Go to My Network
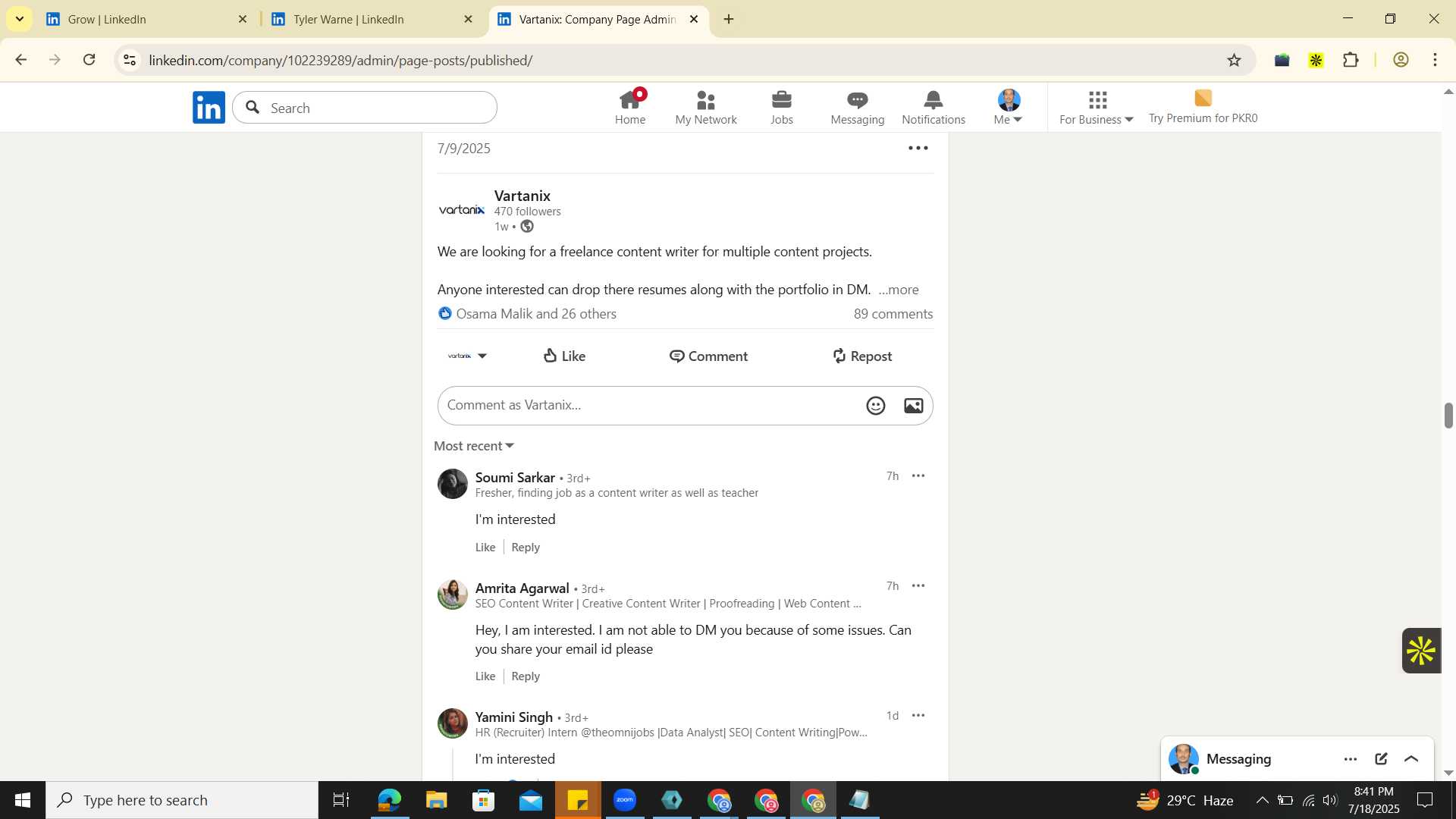 pyautogui.click(x=705, y=107)
